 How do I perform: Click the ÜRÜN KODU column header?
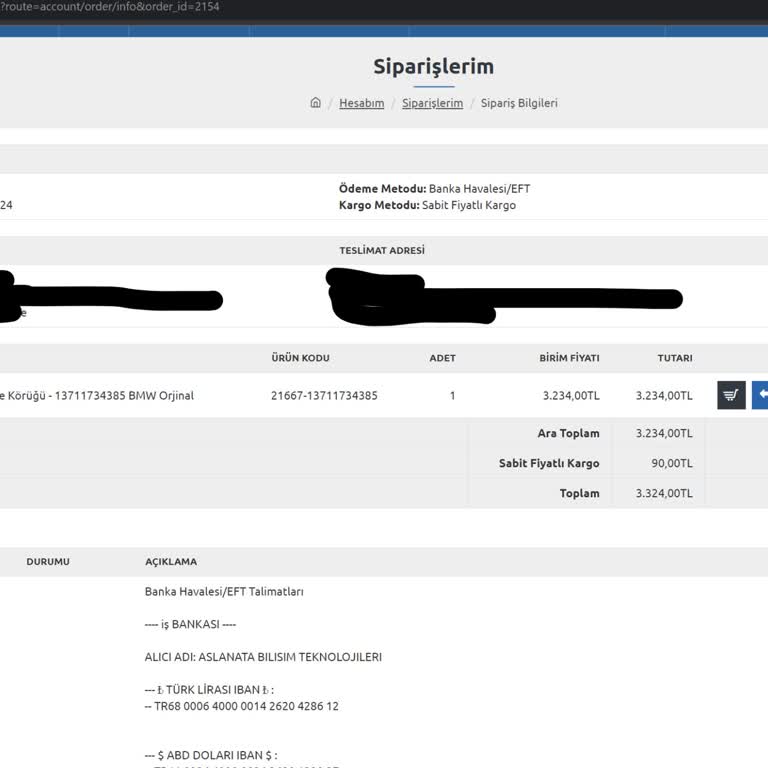[x=300, y=358]
